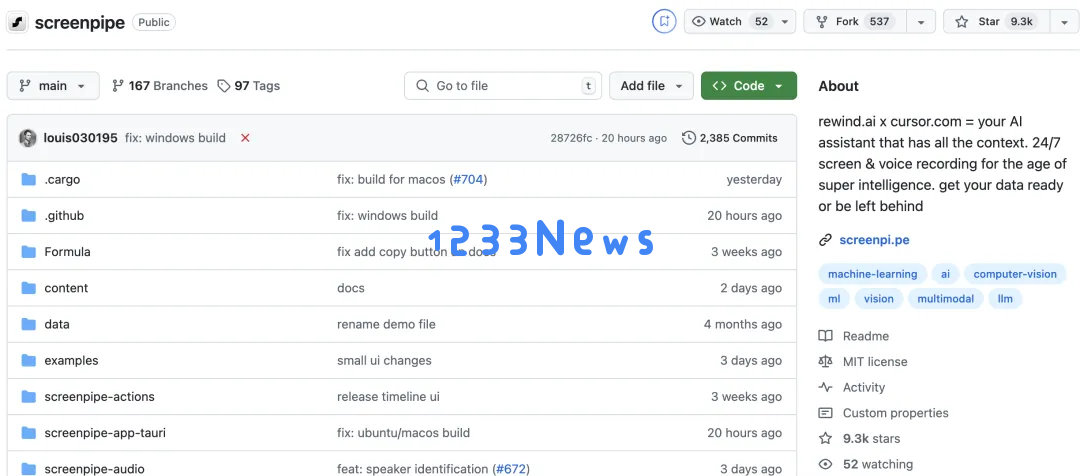Select the ai topic tag

click(x=946, y=274)
